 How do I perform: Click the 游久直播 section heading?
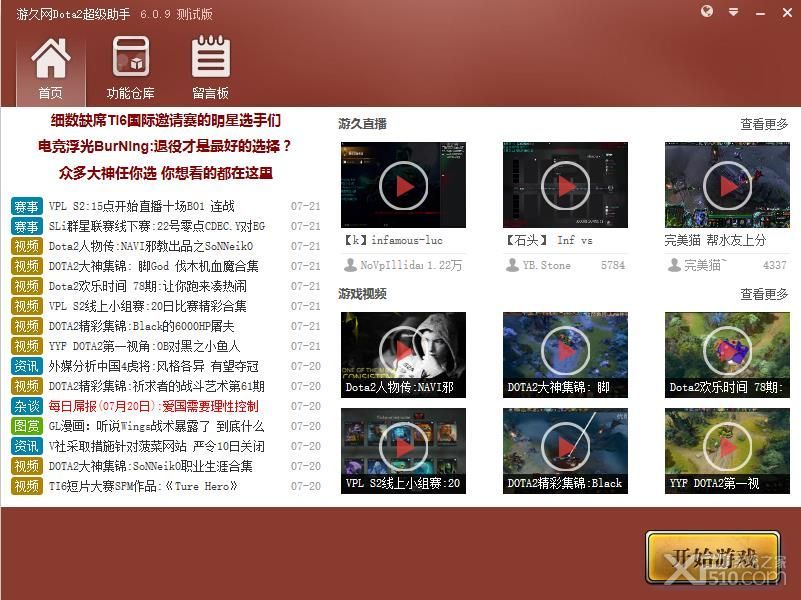point(362,124)
